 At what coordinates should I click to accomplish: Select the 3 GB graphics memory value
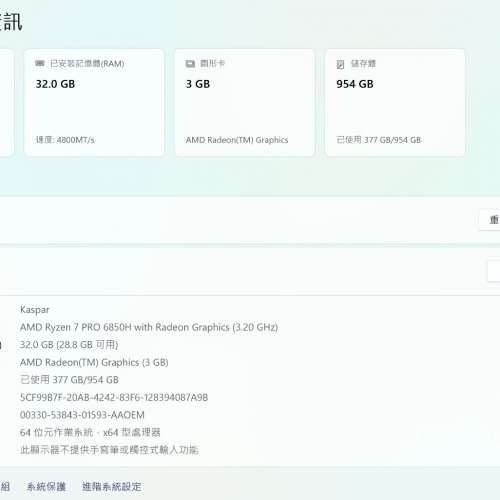[198, 84]
